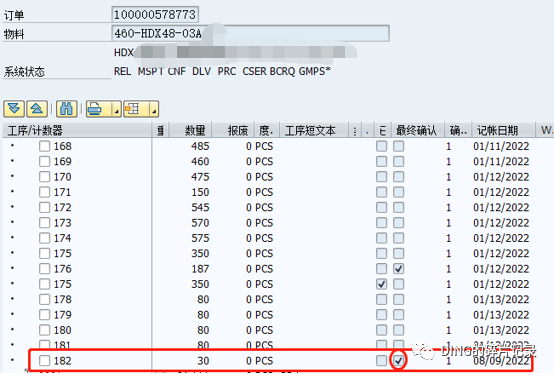Tick the selection checkbox for counter 182
This screenshot has height=376, width=554.
(45, 361)
